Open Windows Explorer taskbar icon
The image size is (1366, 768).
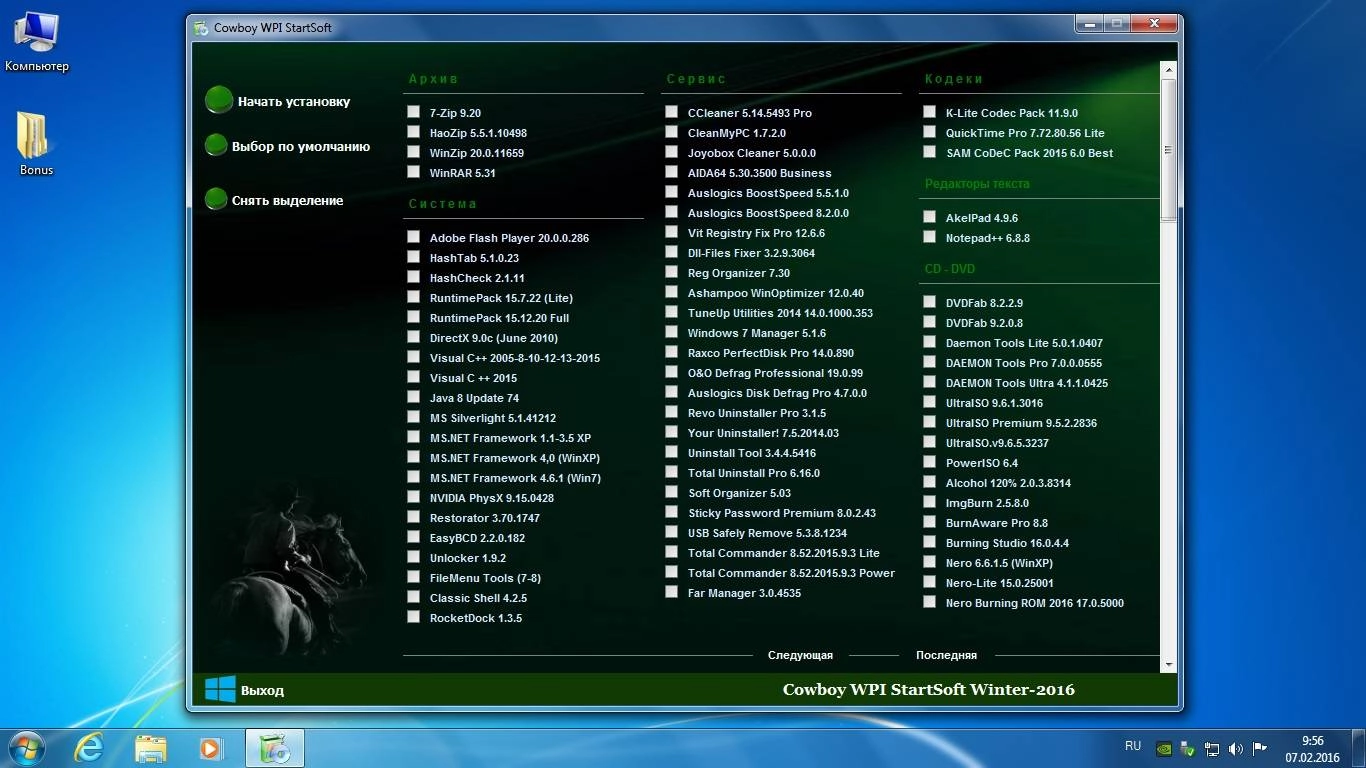pos(151,748)
